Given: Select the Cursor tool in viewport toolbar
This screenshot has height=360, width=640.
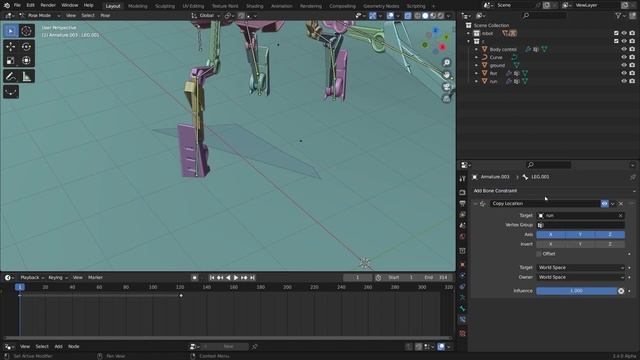Looking at the screenshot, I should click(x=26, y=31).
